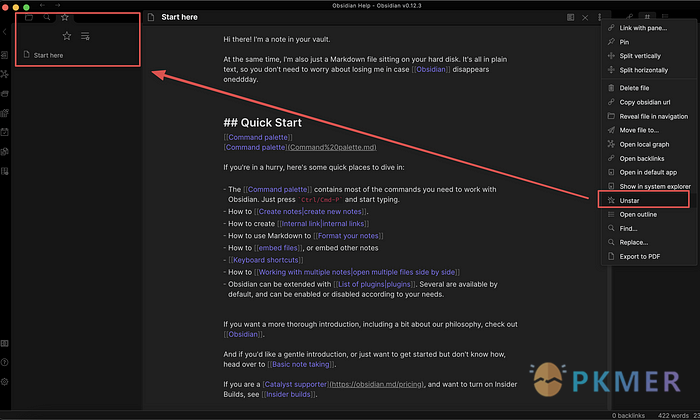Open the backlinks tab in the right sidebar
The height and width of the screenshot is (420, 700).
pyautogui.click(x=629, y=17)
